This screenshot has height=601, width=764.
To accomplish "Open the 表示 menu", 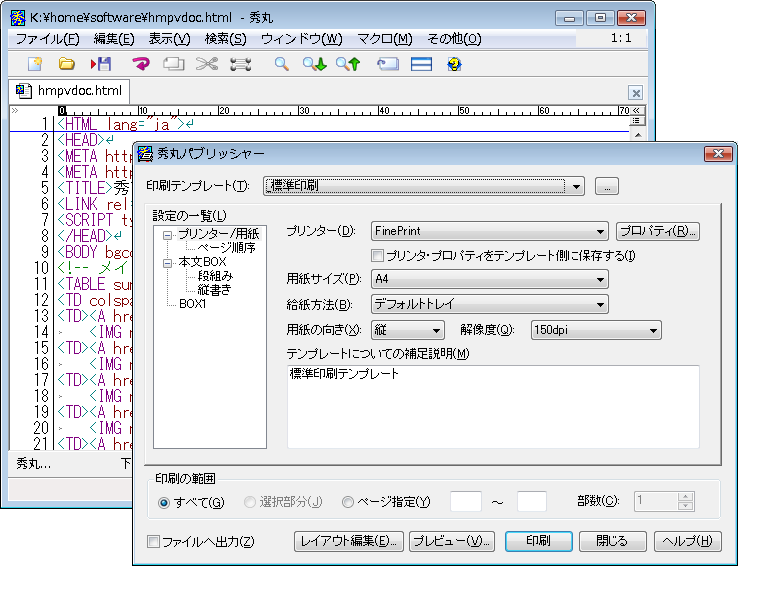I will point(169,39).
